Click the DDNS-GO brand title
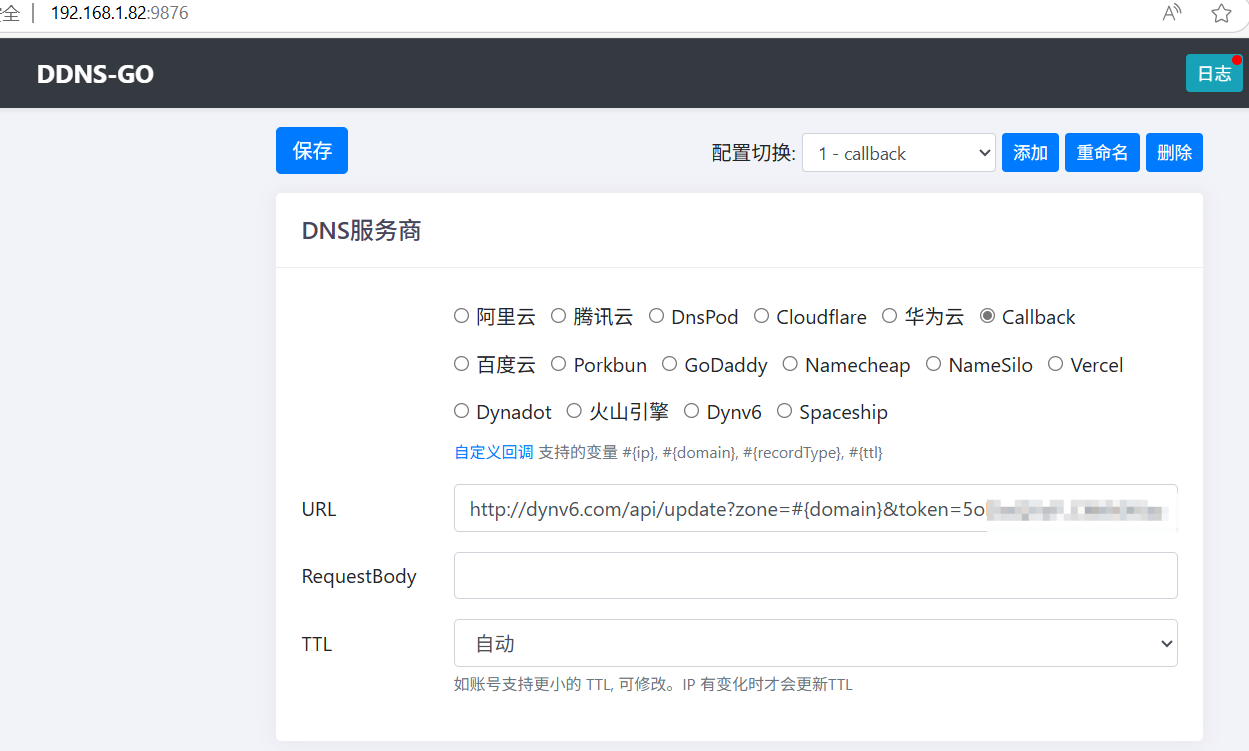1249x751 pixels. click(x=95, y=74)
